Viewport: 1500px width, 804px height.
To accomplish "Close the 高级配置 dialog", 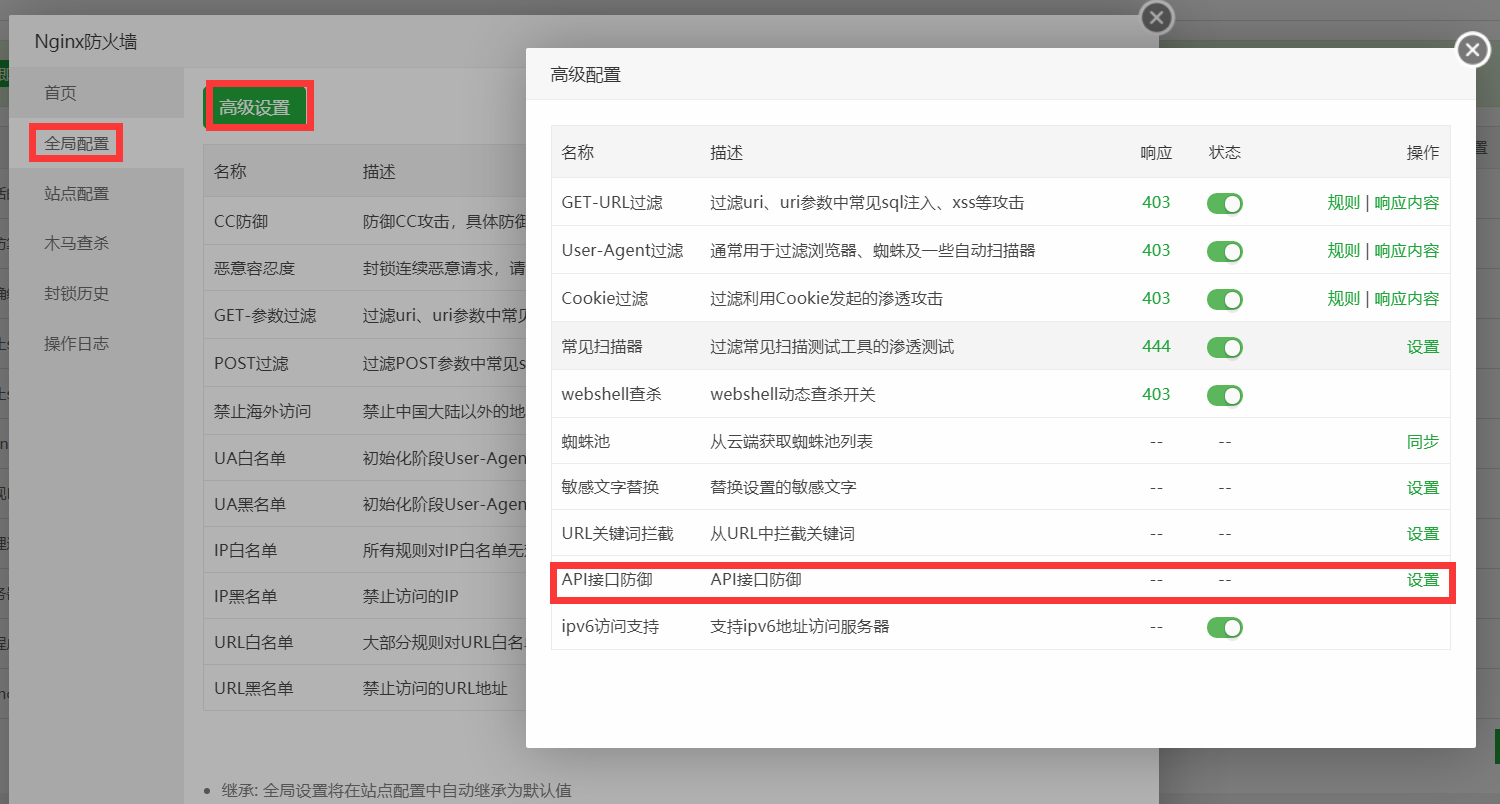I will 1472,49.
